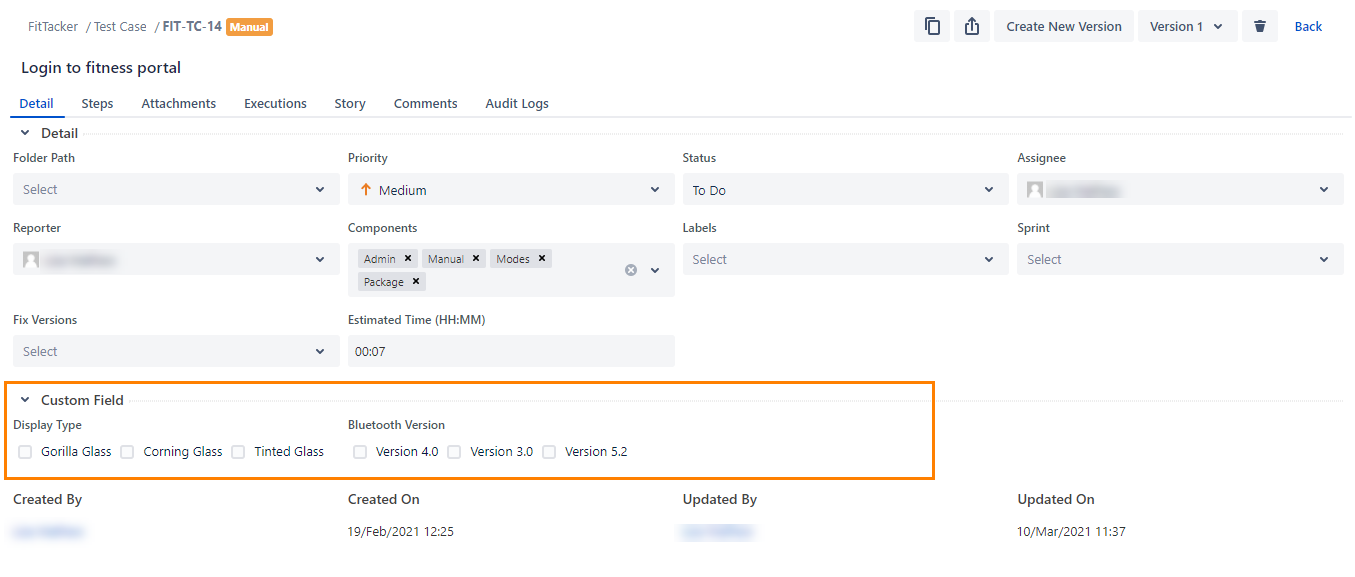Clear all selected components
The width and height of the screenshot is (1355, 577).
click(631, 270)
